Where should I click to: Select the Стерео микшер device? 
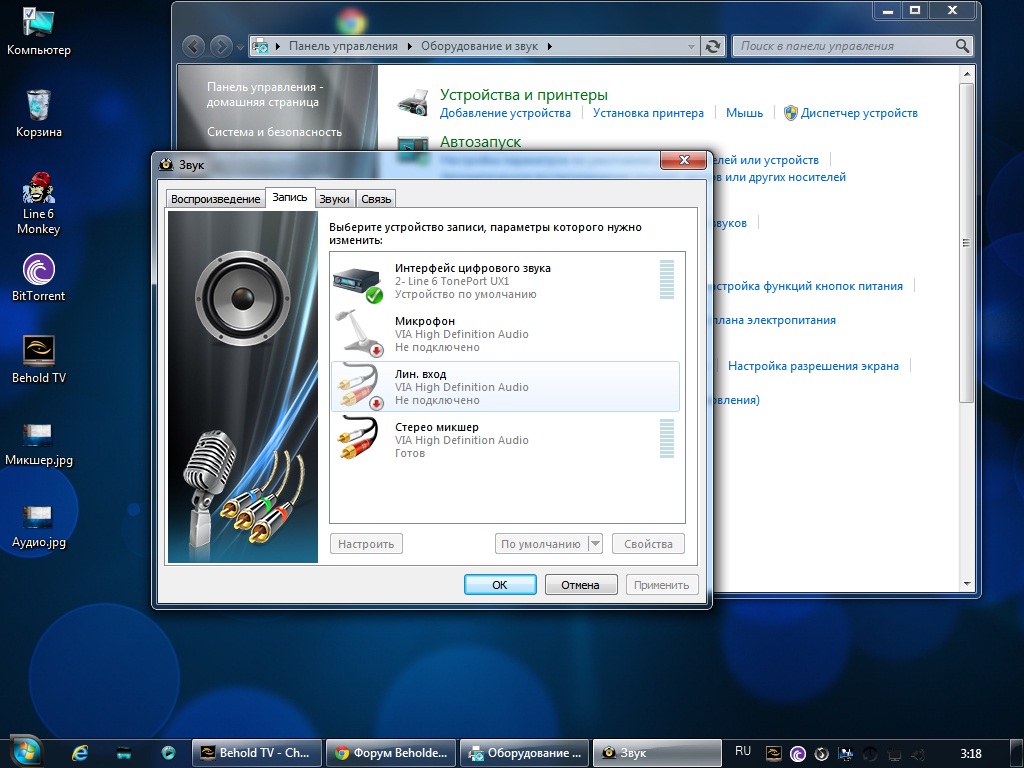pyautogui.click(x=461, y=440)
